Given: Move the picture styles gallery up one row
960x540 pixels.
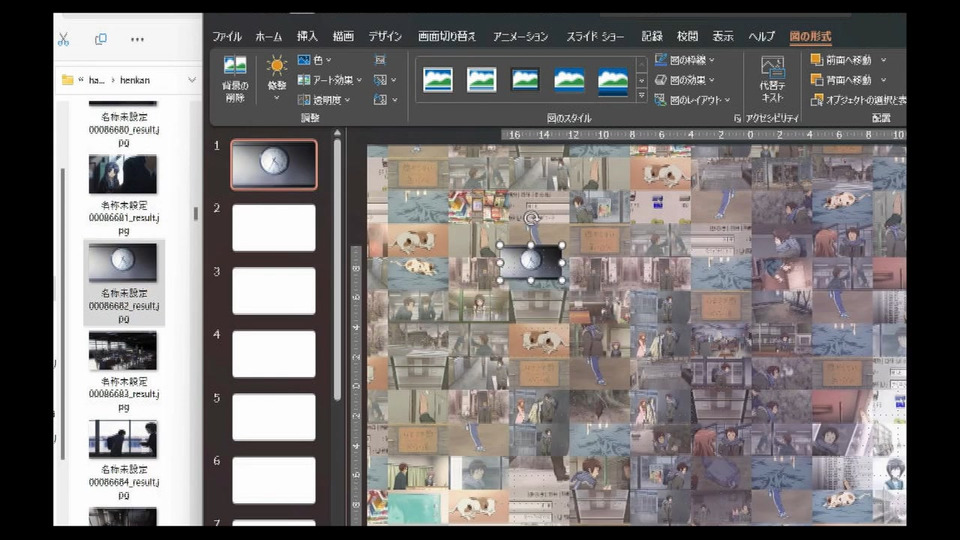Looking at the screenshot, I should pyautogui.click(x=642, y=64).
